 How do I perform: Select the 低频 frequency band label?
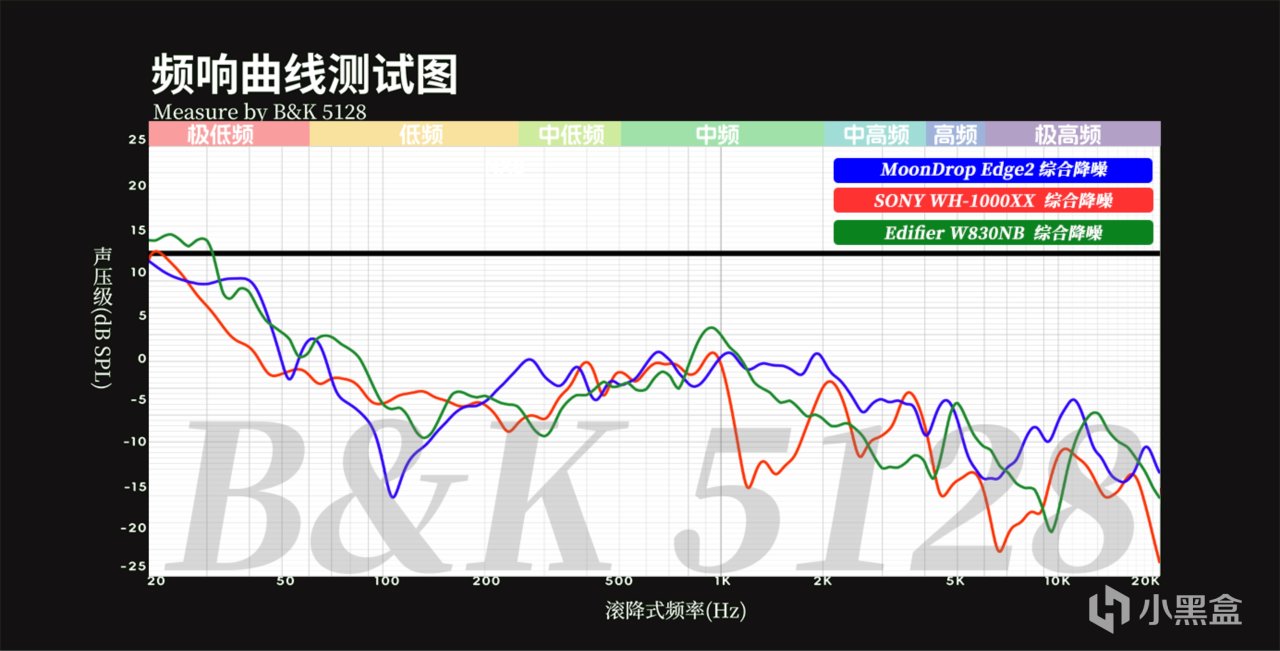click(x=419, y=134)
